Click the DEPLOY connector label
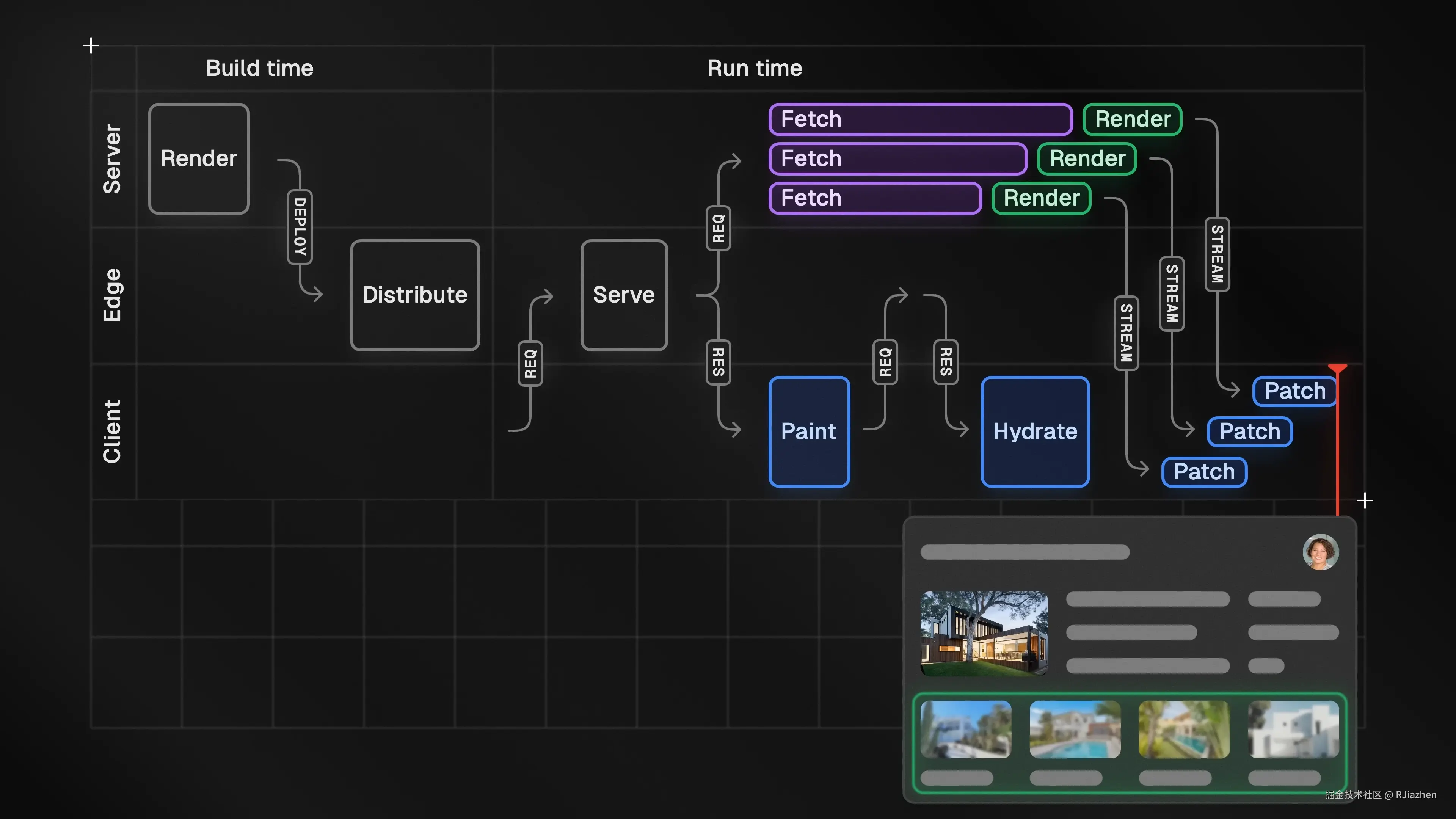The width and height of the screenshot is (1456, 819). (300, 227)
